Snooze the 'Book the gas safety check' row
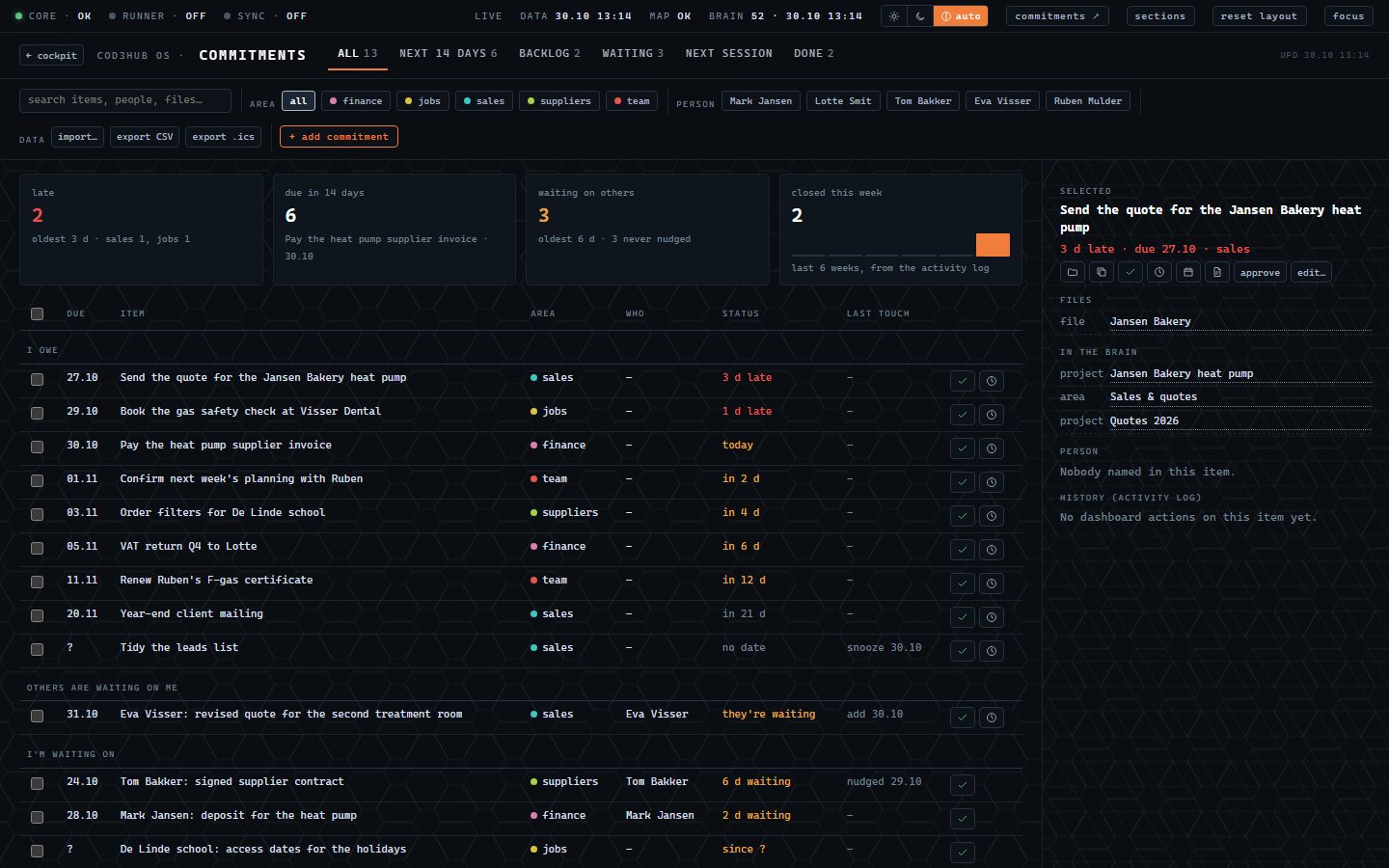 coord(992,415)
